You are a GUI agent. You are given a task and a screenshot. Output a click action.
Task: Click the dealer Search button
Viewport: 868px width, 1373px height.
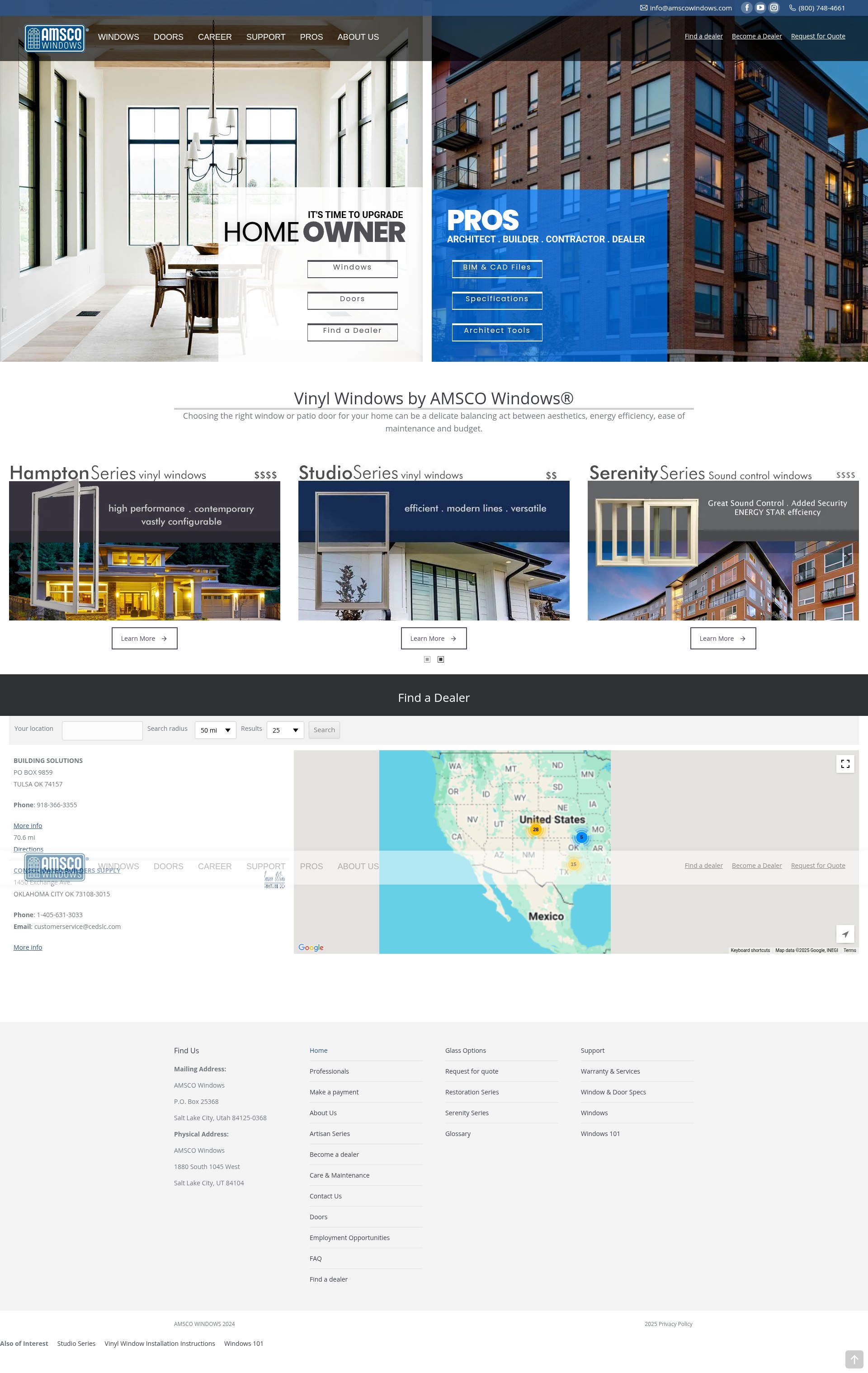[324, 730]
